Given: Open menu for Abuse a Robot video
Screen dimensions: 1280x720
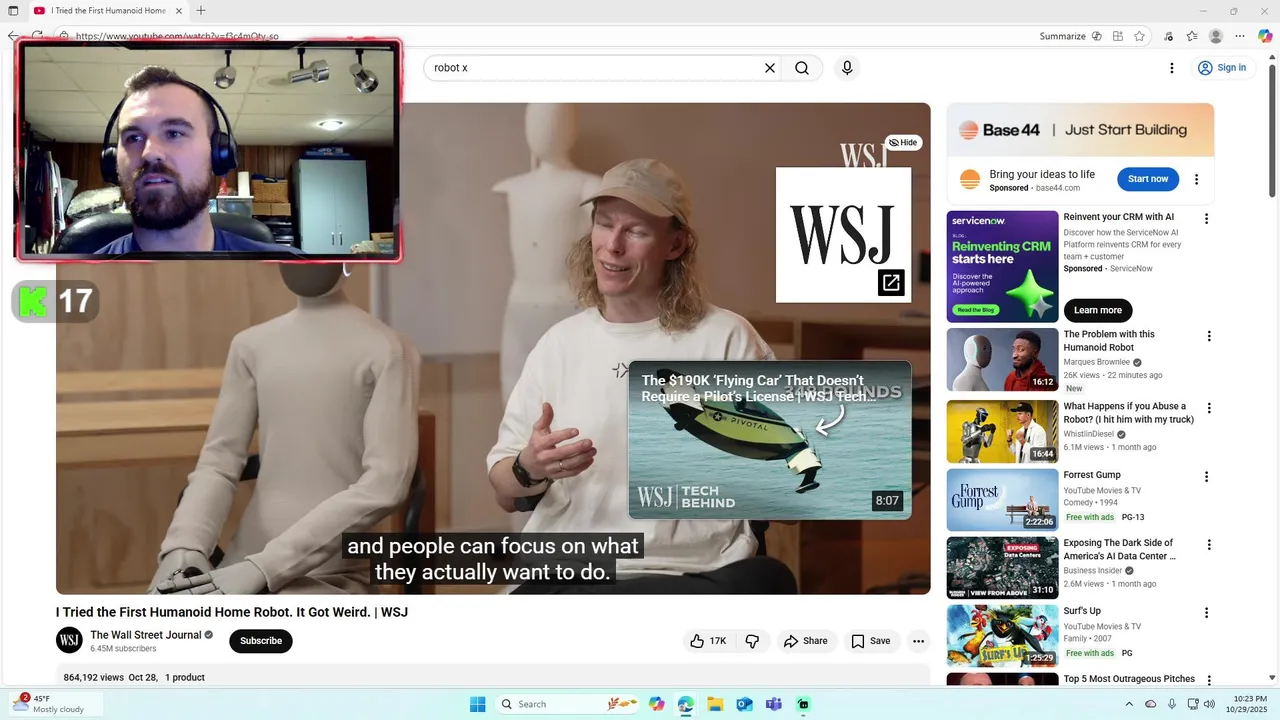Looking at the screenshot, I should (x=1208, y=408).
